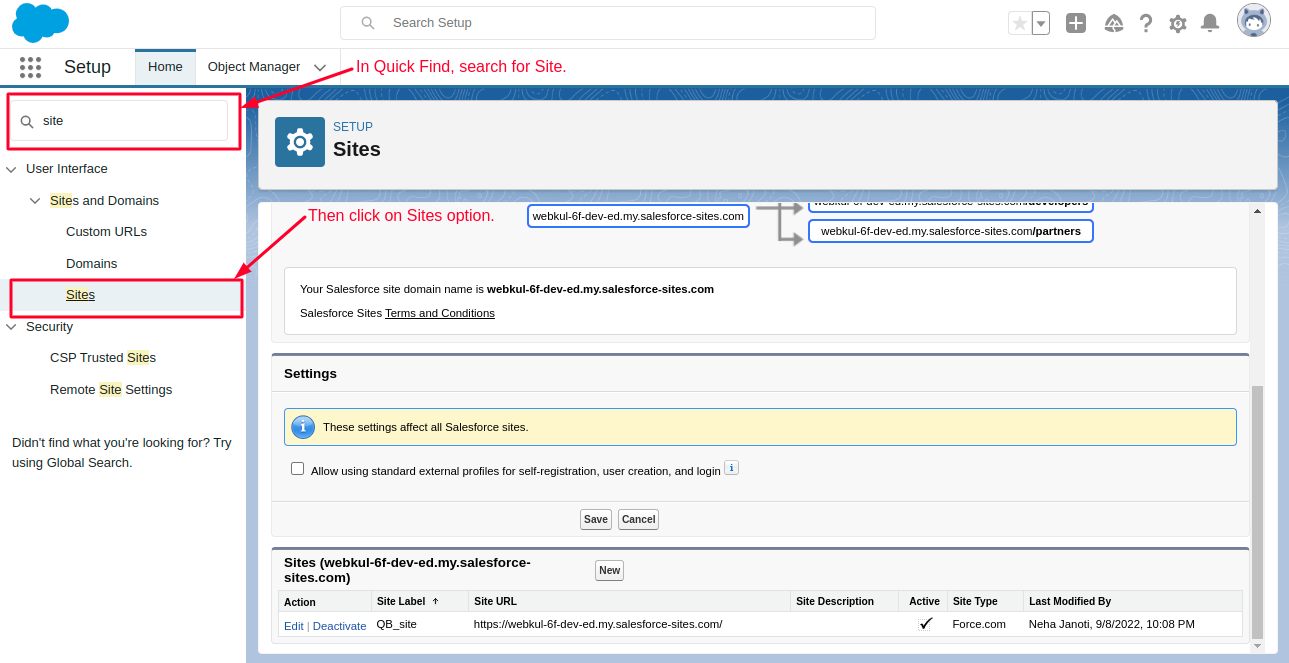Open the user profile avatar
Image resolution: width=1289 pixels, height=663 pixels.
click(1253, 21)
